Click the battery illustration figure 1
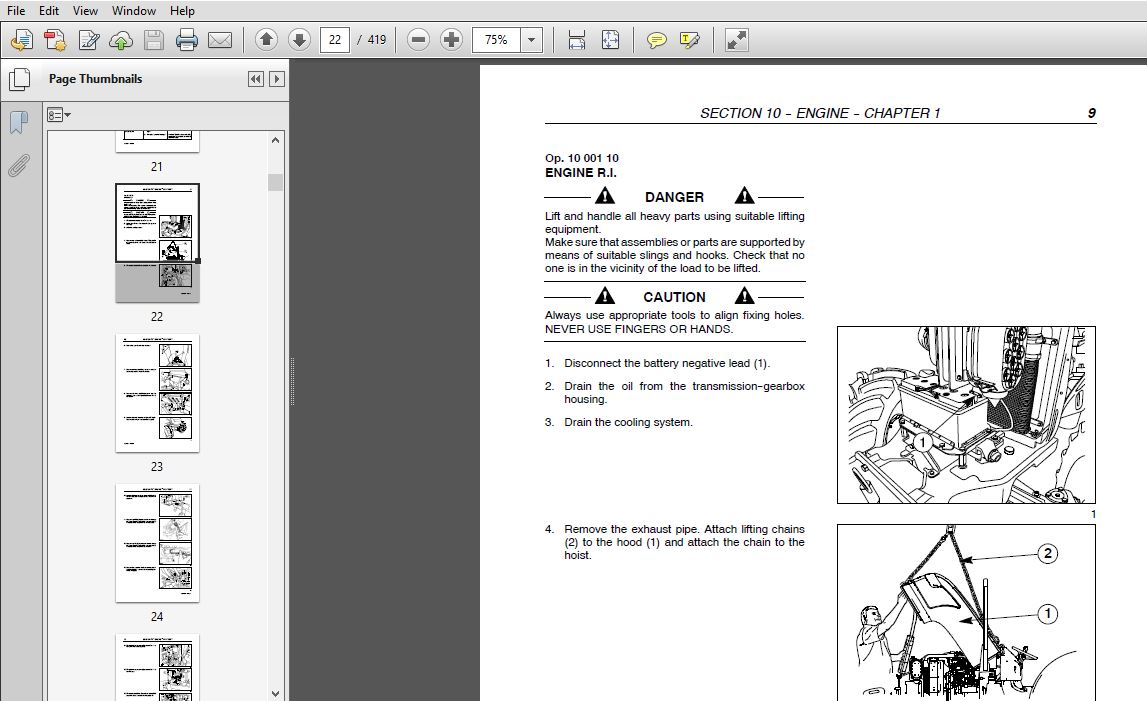Viewport: 1147px width, 701px height. (x=966, y=415)
